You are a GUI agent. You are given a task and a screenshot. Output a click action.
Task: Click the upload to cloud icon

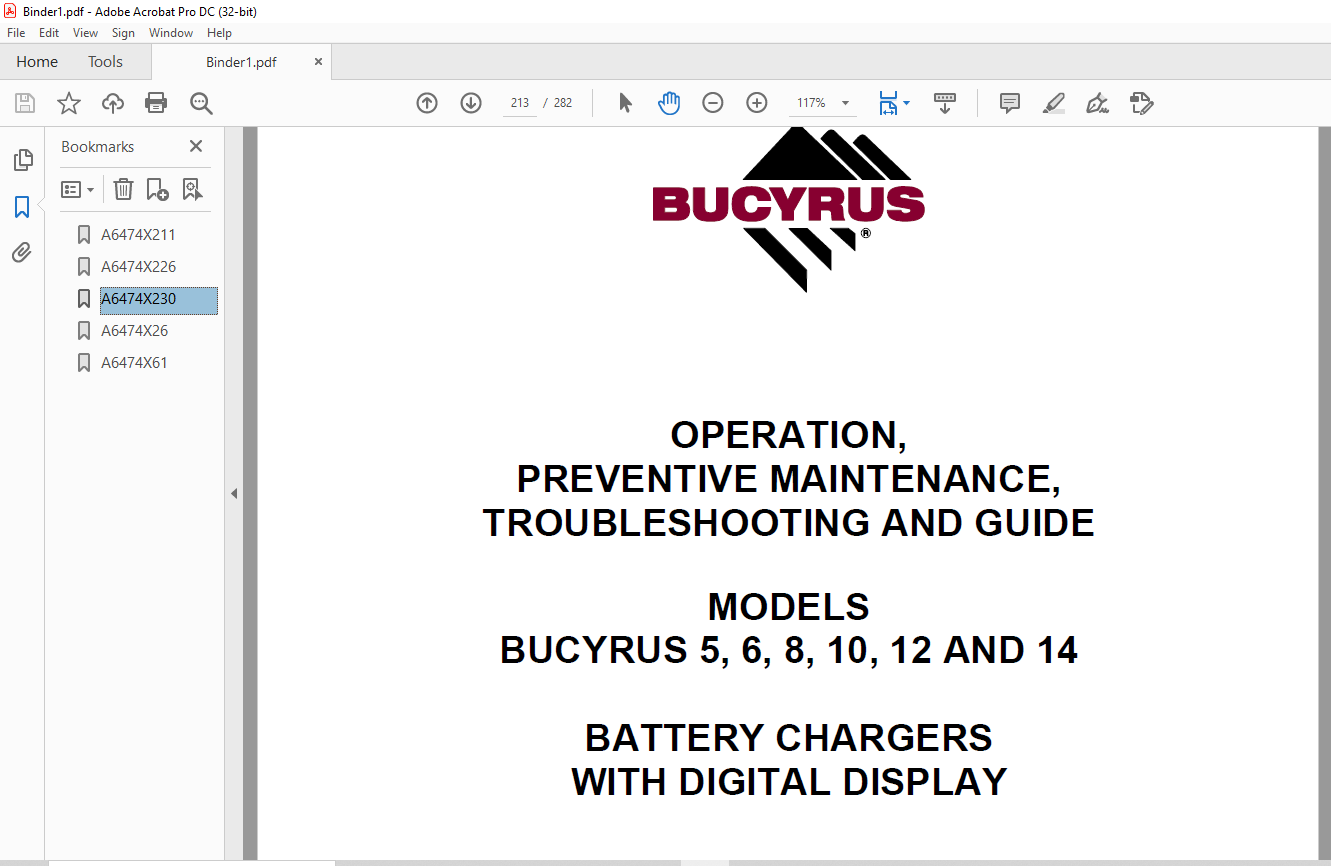tap(113, 103)
